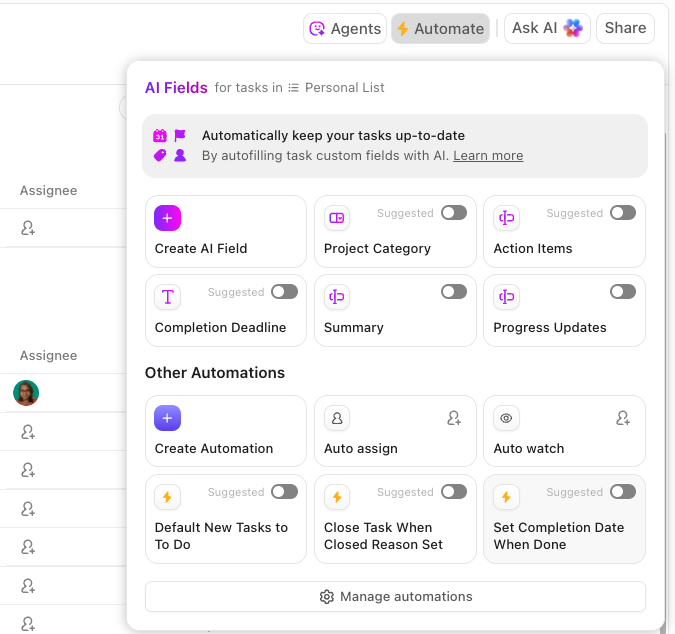Click the Auto watch add-watcher icon
The height and width of the screenshot is (634, 675).
tap(623, 418)
